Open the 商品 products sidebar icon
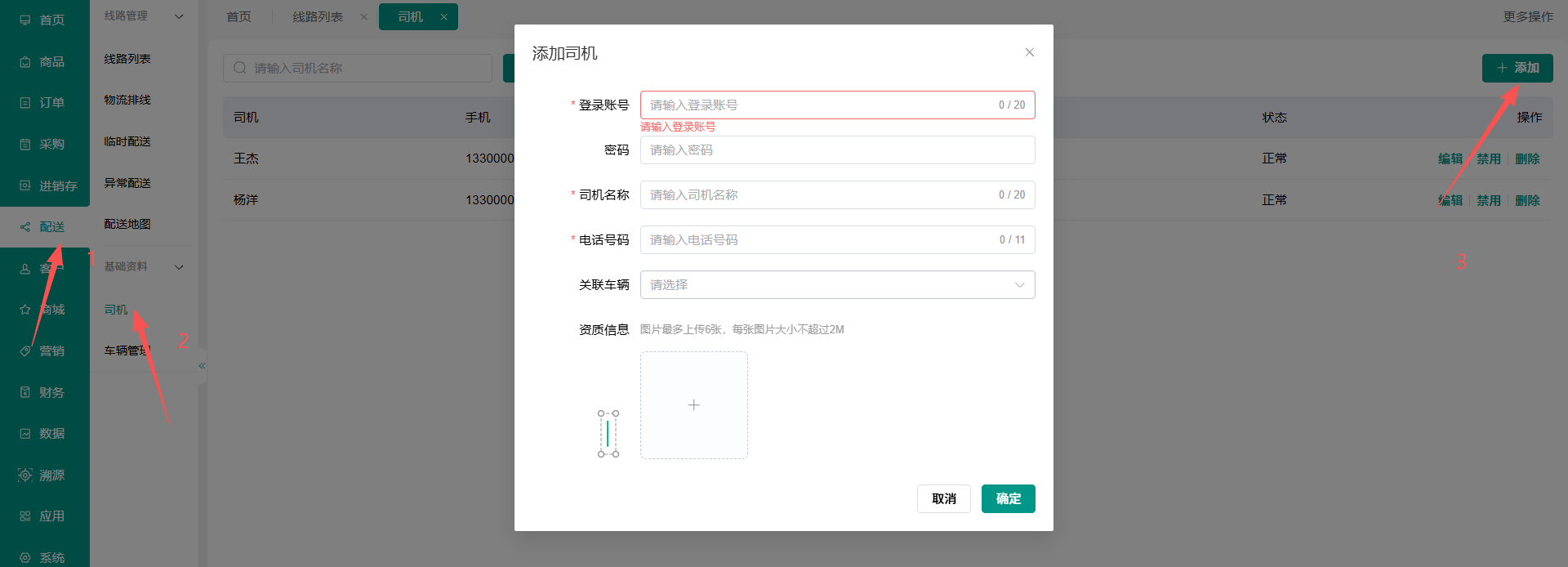Image resolution: width=1568 pixels, height=567 pixels. click(25, 61)
